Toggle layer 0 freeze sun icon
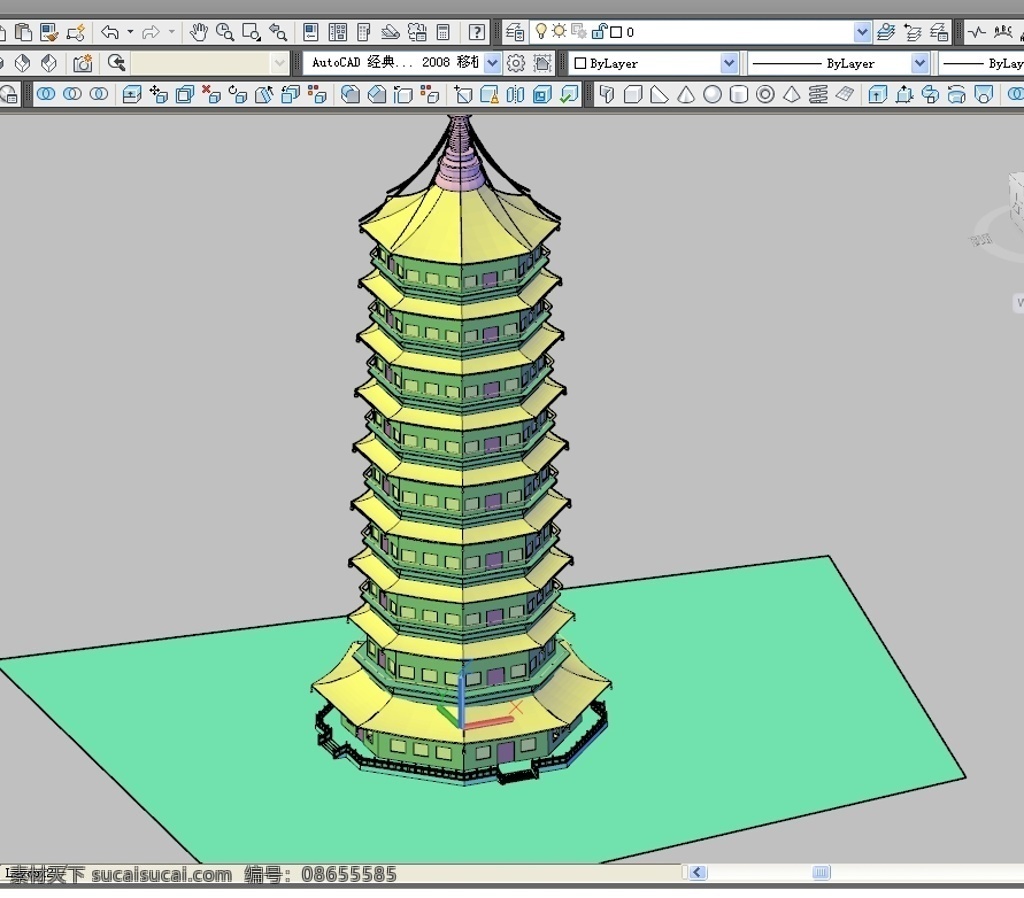The width and height of the screenshot is (1024, 898). point(559,31)
